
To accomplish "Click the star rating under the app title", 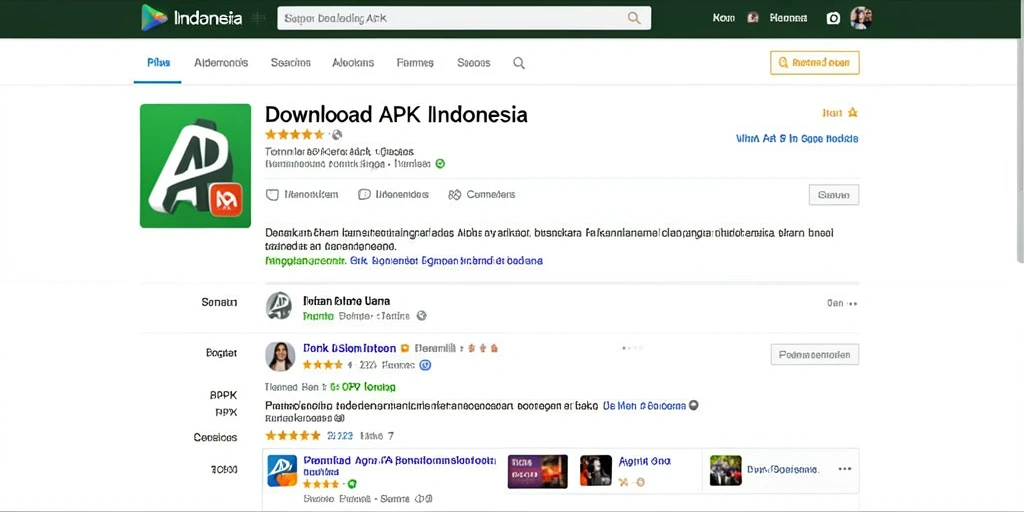I will 295,135.
